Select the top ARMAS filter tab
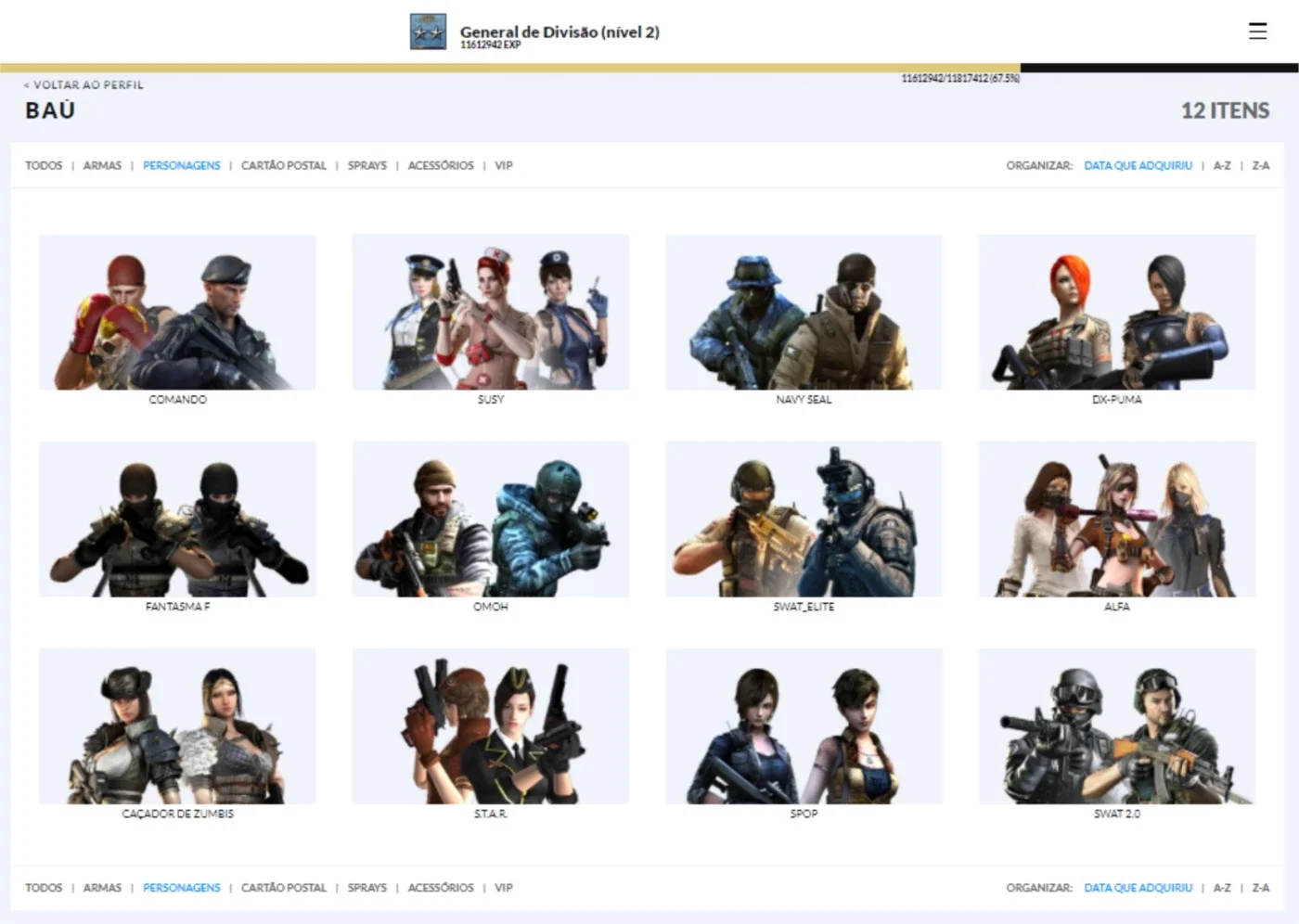The width and height of the screenshot is (1299, 924). point(102,165)
